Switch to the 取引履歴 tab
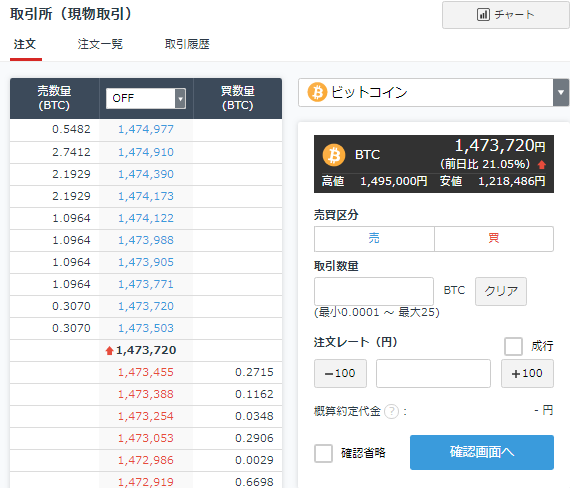 (187, 44)
